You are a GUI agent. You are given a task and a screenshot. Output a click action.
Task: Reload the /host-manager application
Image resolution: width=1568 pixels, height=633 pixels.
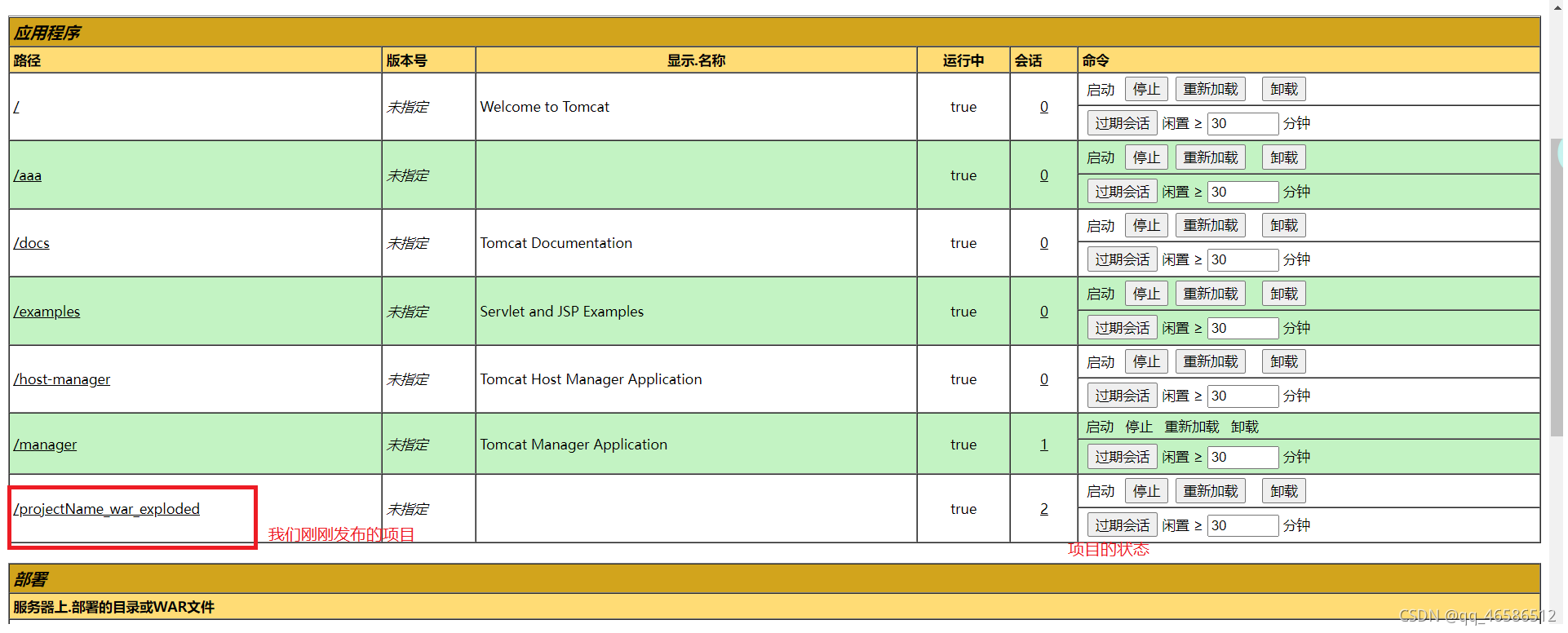pos(1211,361)
